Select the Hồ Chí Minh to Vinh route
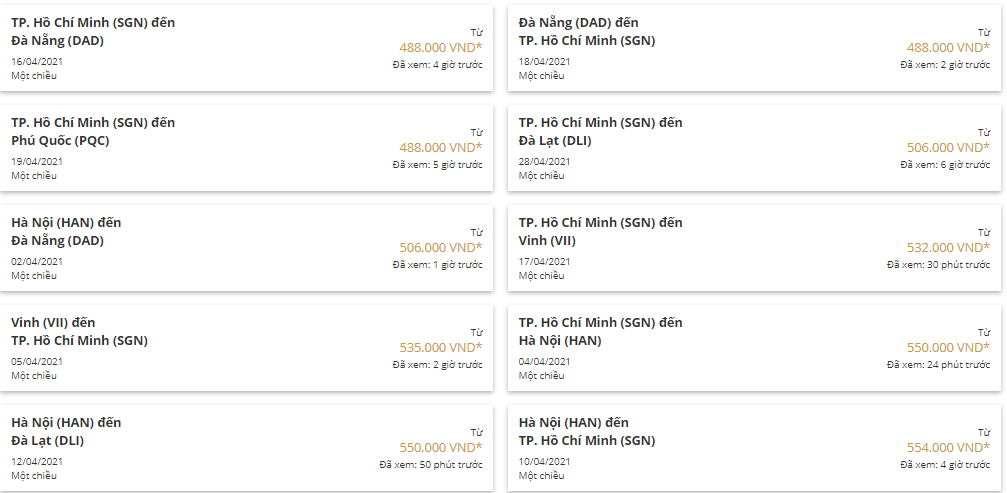 click(600, 231)
